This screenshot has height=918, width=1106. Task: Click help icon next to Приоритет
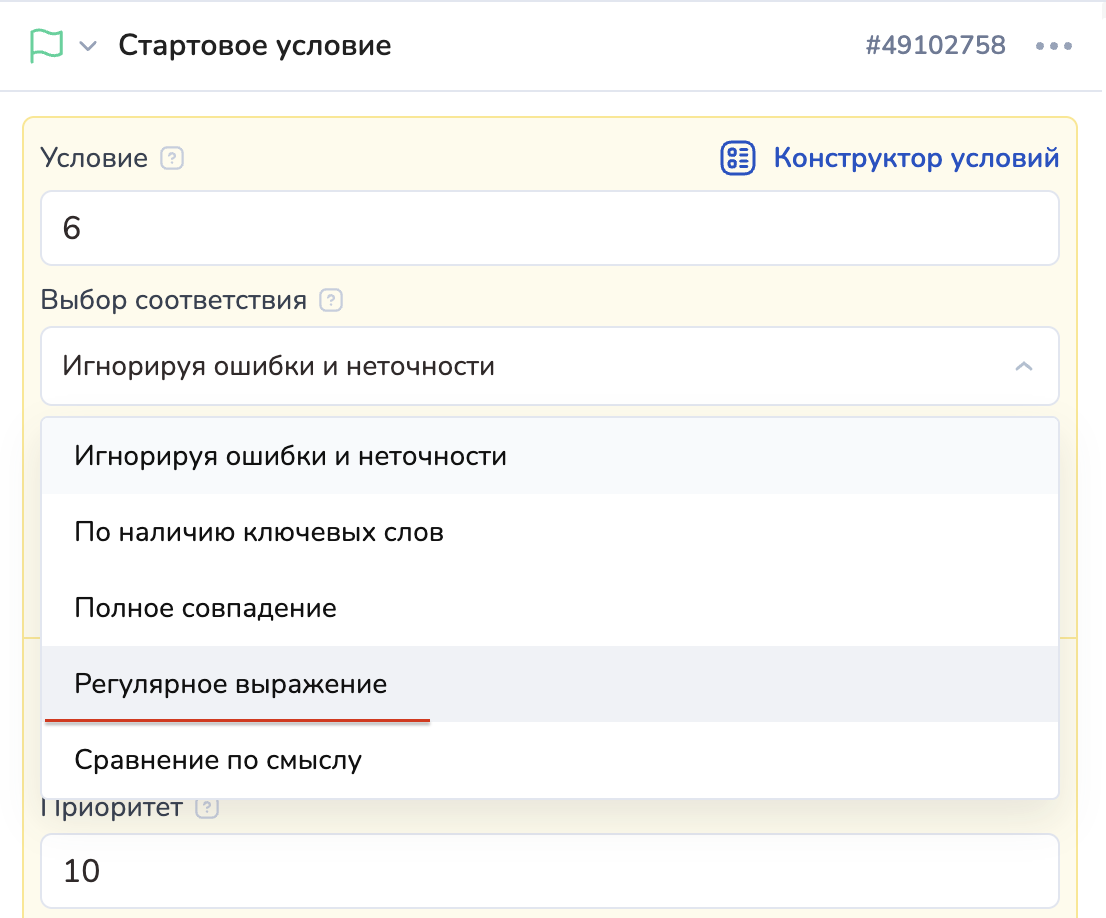click(x=207, y=809)
